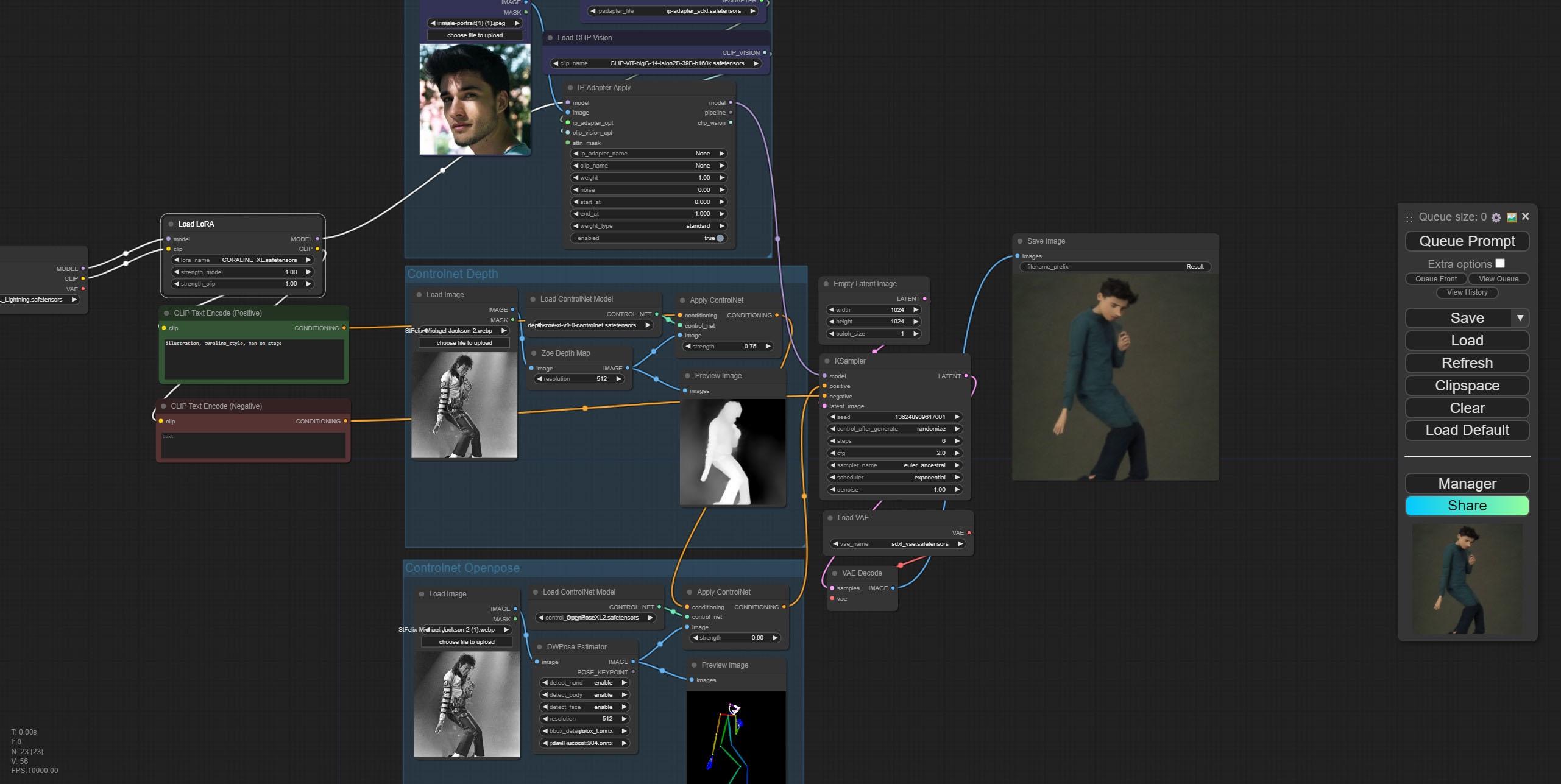Open settings gear in queue panel
Viewport: 1561px width, 784px height.
click(x=1496, y=217)
